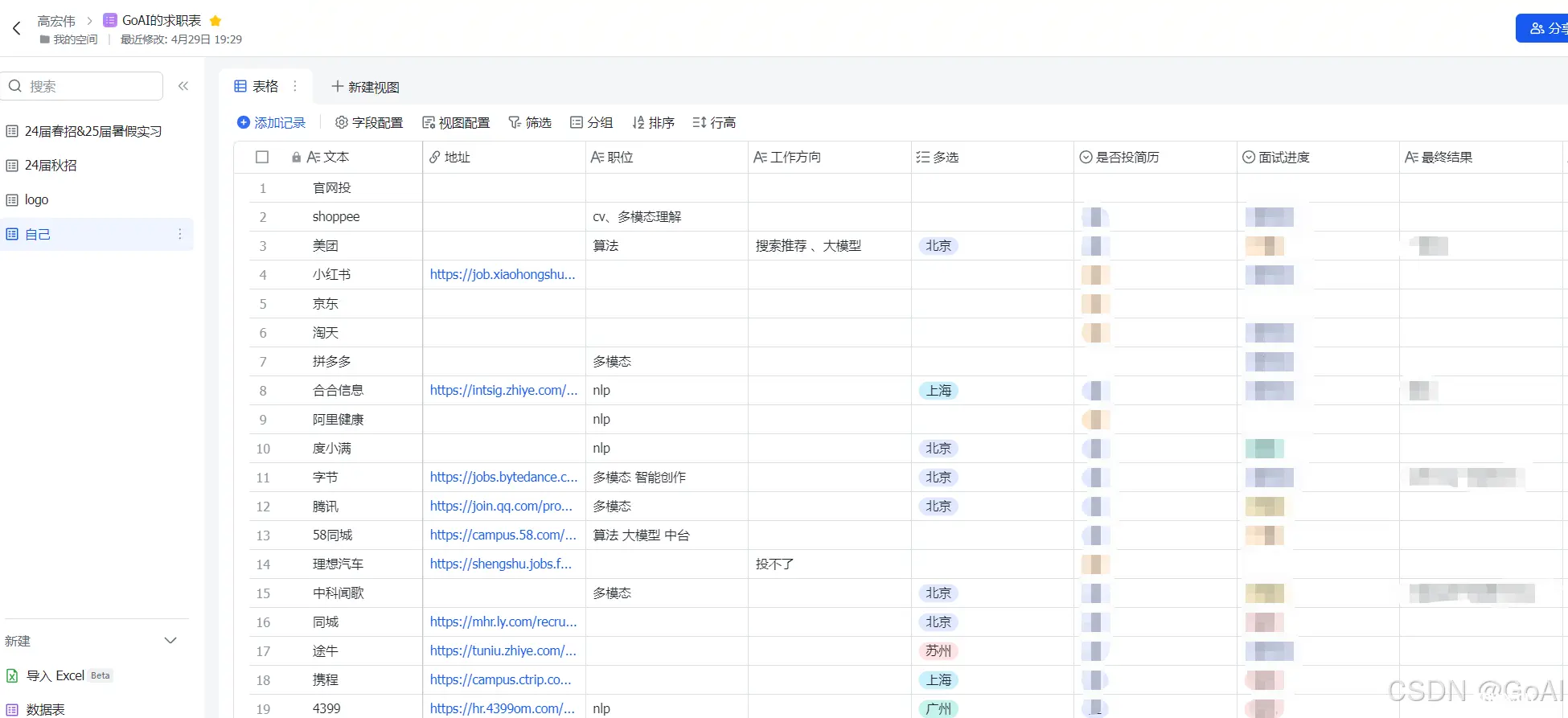Click the plus icon of 新建视图
1568x718 pixels.
point(338,86)
